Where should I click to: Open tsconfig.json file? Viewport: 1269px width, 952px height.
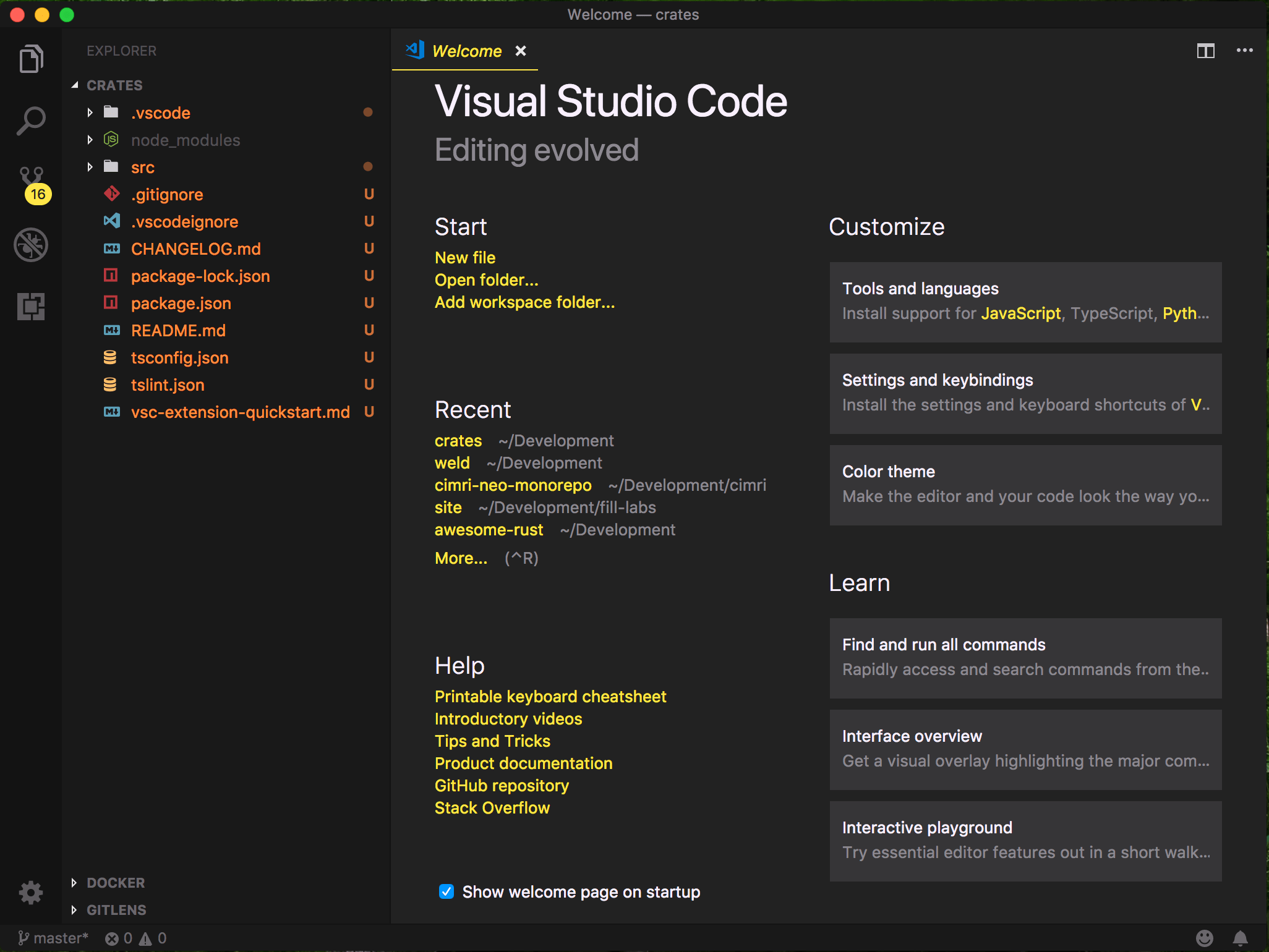226,357
